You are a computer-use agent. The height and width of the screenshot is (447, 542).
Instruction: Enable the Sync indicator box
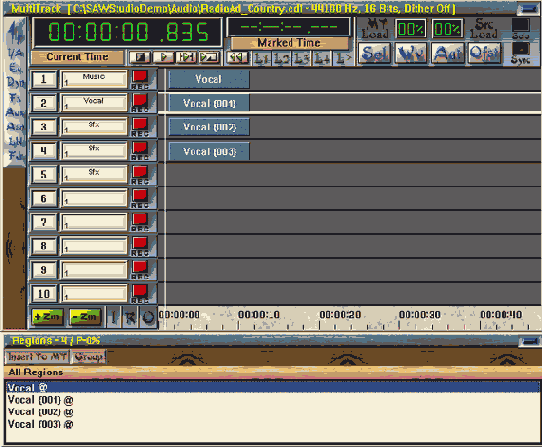520,49
